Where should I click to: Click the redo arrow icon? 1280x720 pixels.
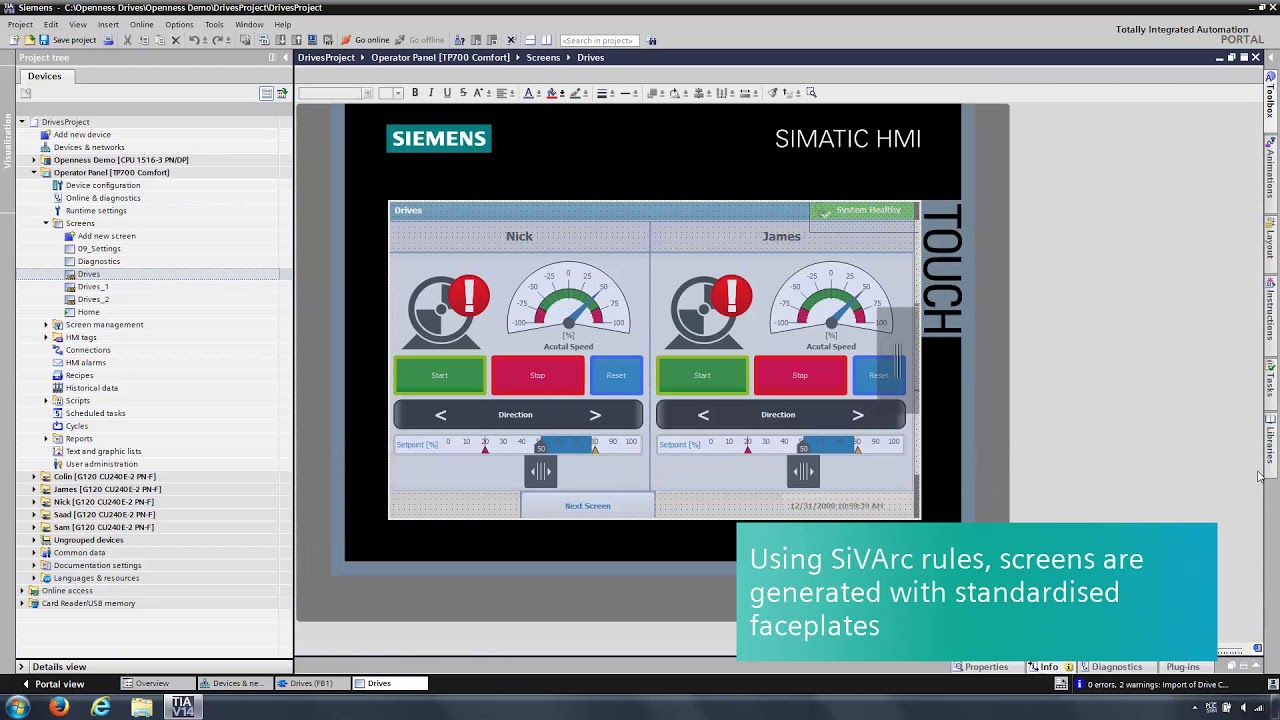pos(218,40)
